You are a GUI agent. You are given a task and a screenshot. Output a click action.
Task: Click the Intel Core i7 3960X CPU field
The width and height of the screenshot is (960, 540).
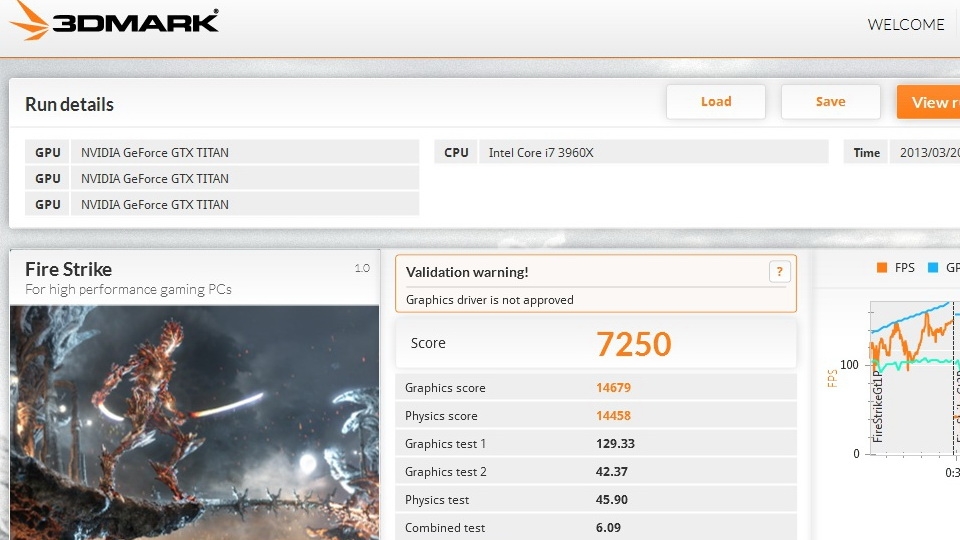click(x=653, y=152)
